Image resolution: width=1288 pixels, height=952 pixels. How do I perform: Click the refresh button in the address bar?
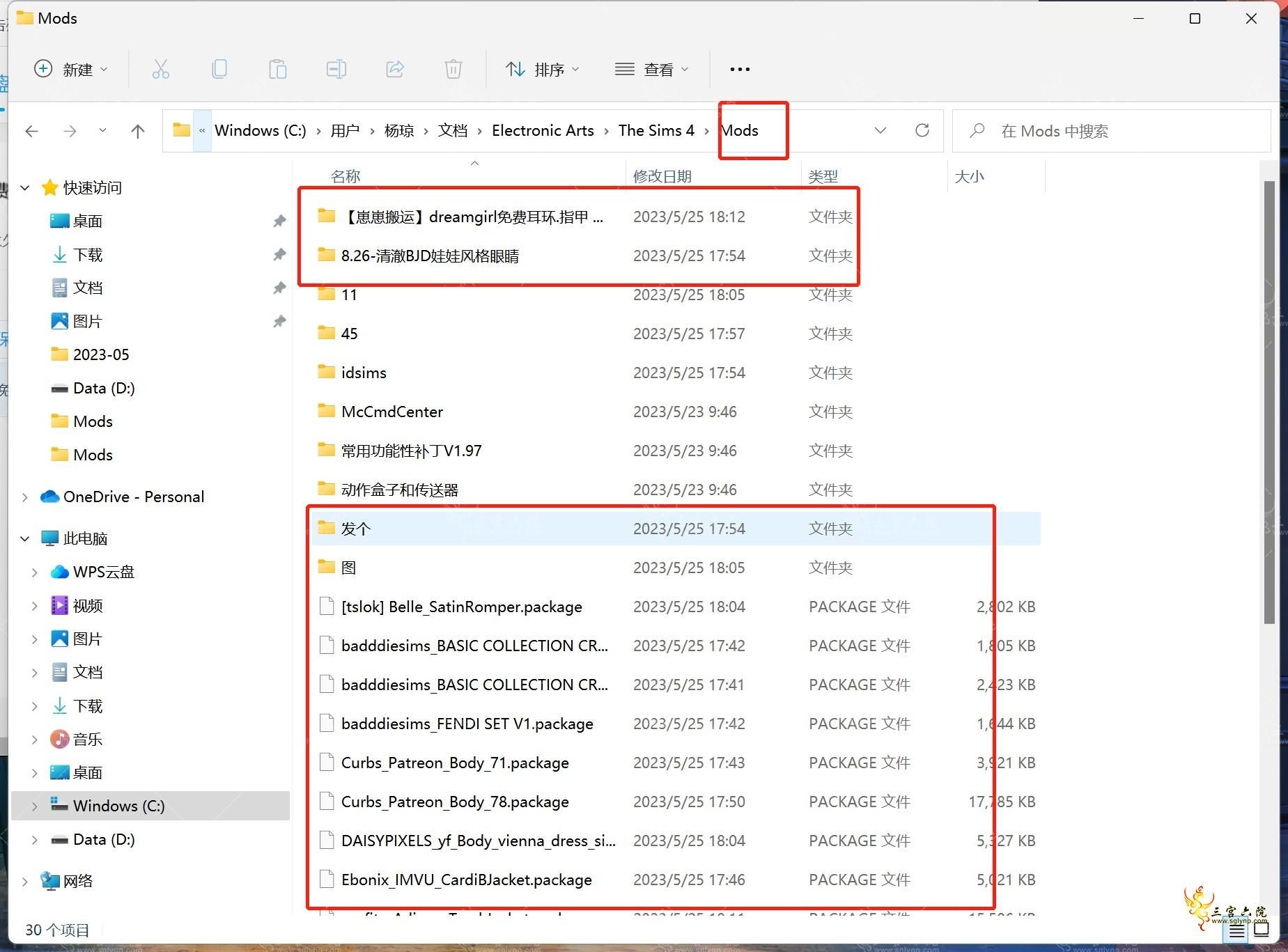[922, 130]
